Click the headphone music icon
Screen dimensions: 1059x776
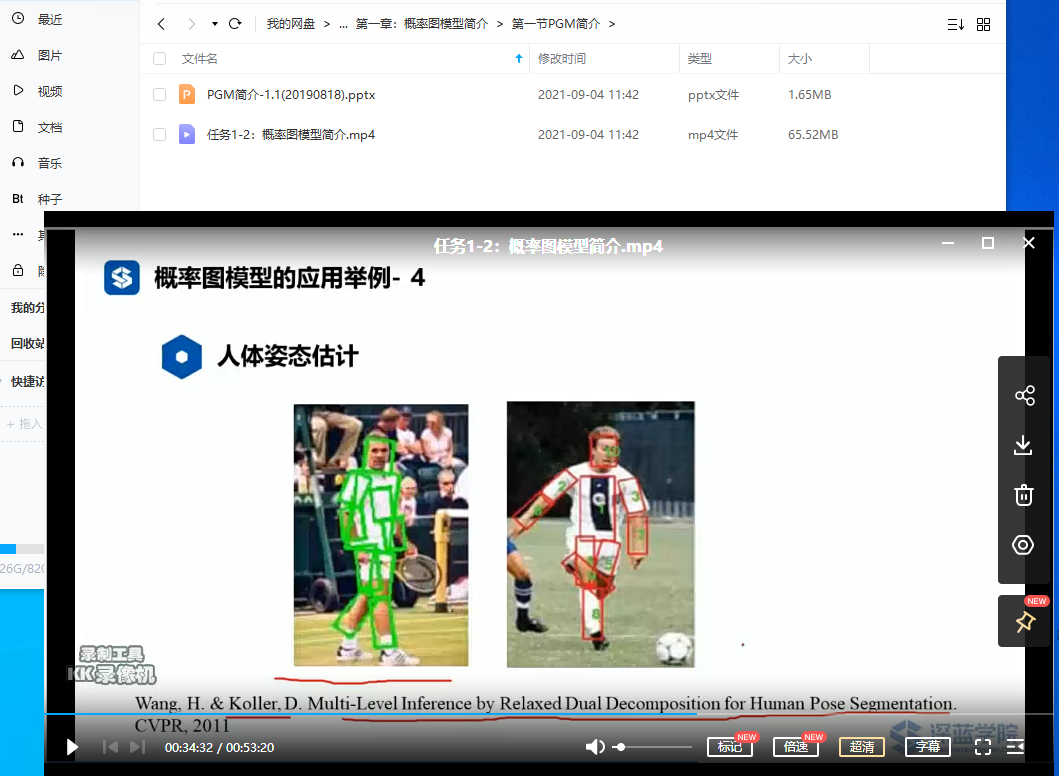pos(18,163)
